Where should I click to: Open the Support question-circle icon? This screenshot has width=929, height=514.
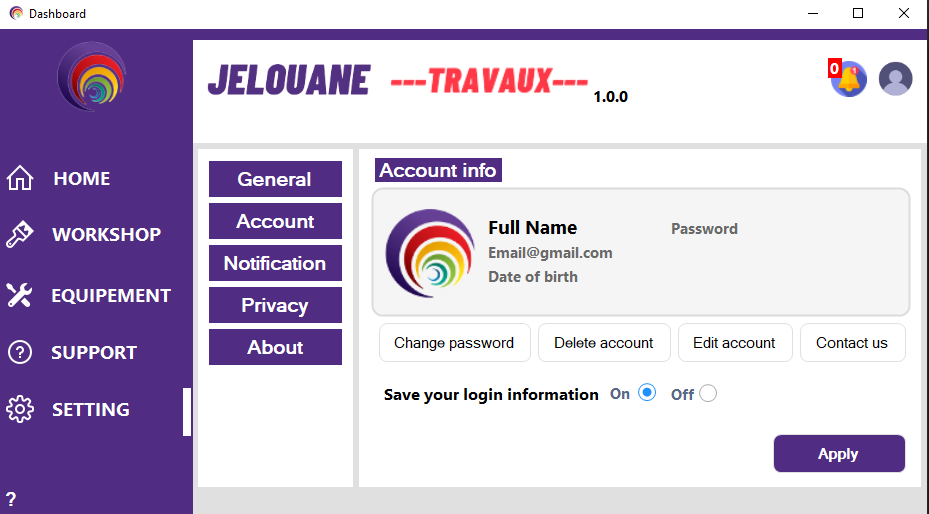point(20,352)
